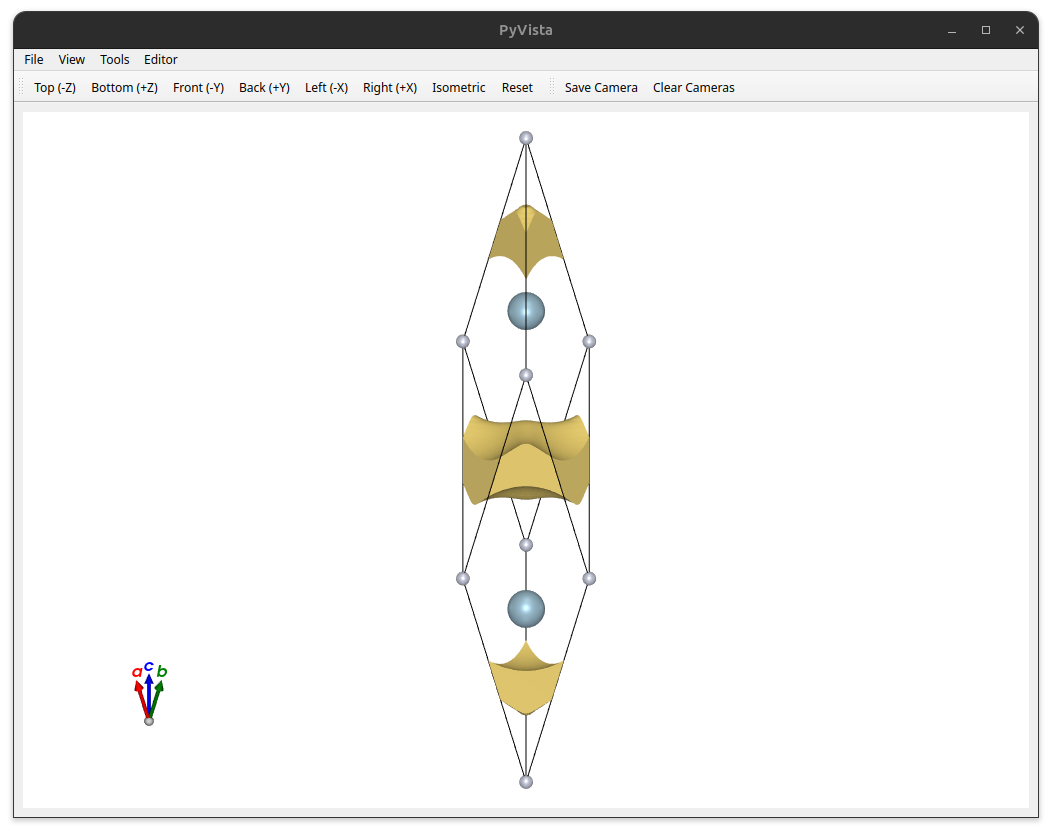The image size is (1052, 834).
Task: Click Clear Cameras in the toolbar
Action: (x=694, y=88)
